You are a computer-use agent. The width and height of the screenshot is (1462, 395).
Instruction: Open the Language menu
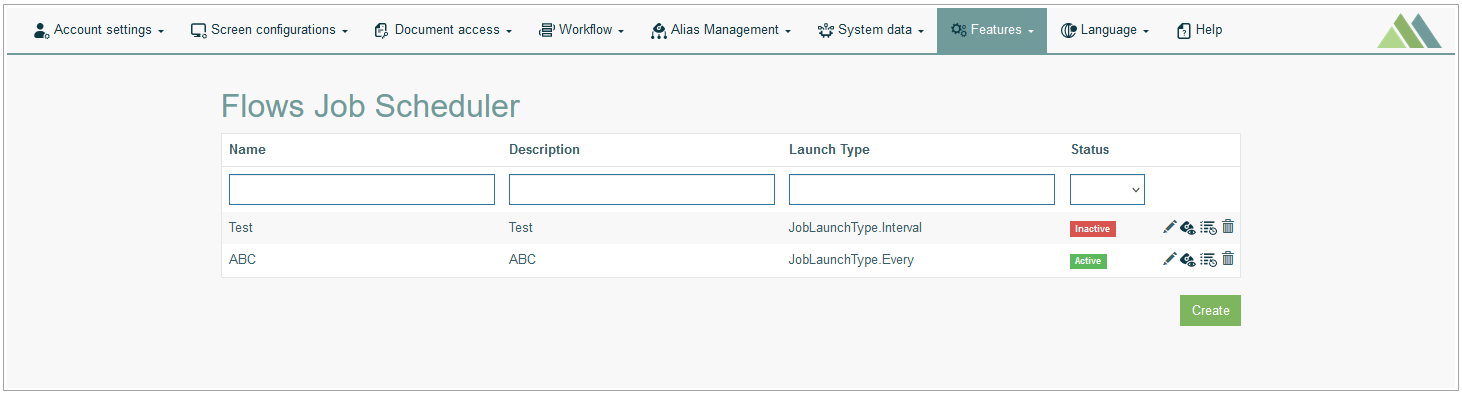coord(1104,30)
